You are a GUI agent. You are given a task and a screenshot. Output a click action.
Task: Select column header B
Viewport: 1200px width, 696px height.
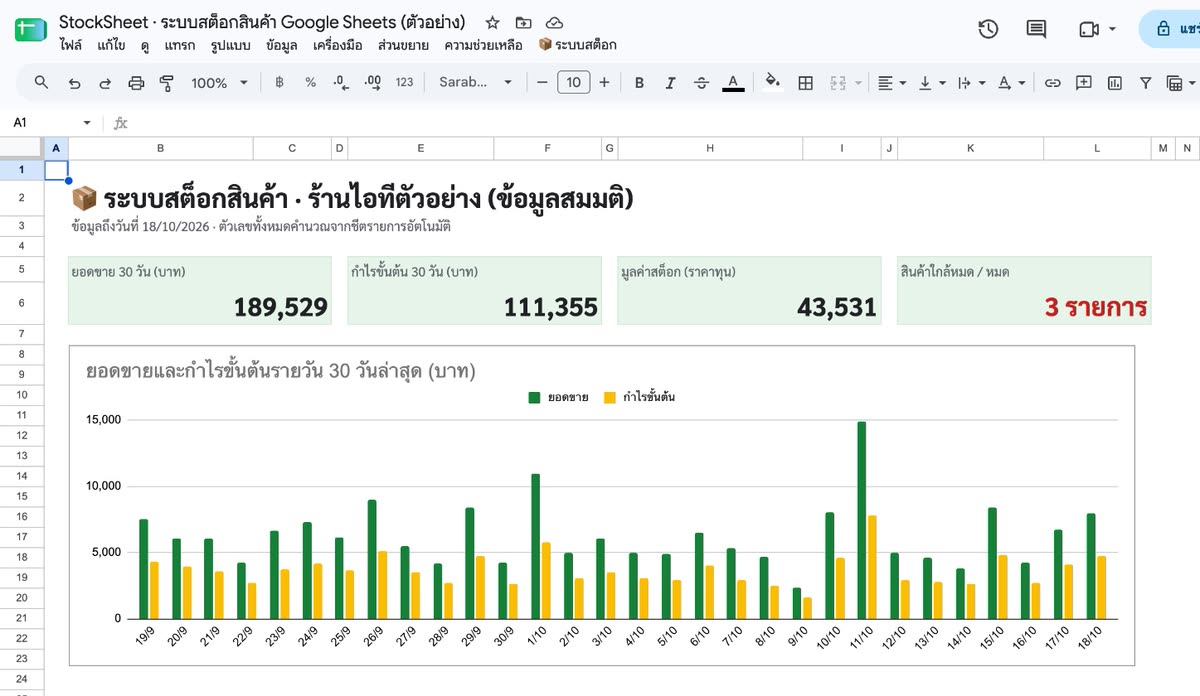point(161,148)
